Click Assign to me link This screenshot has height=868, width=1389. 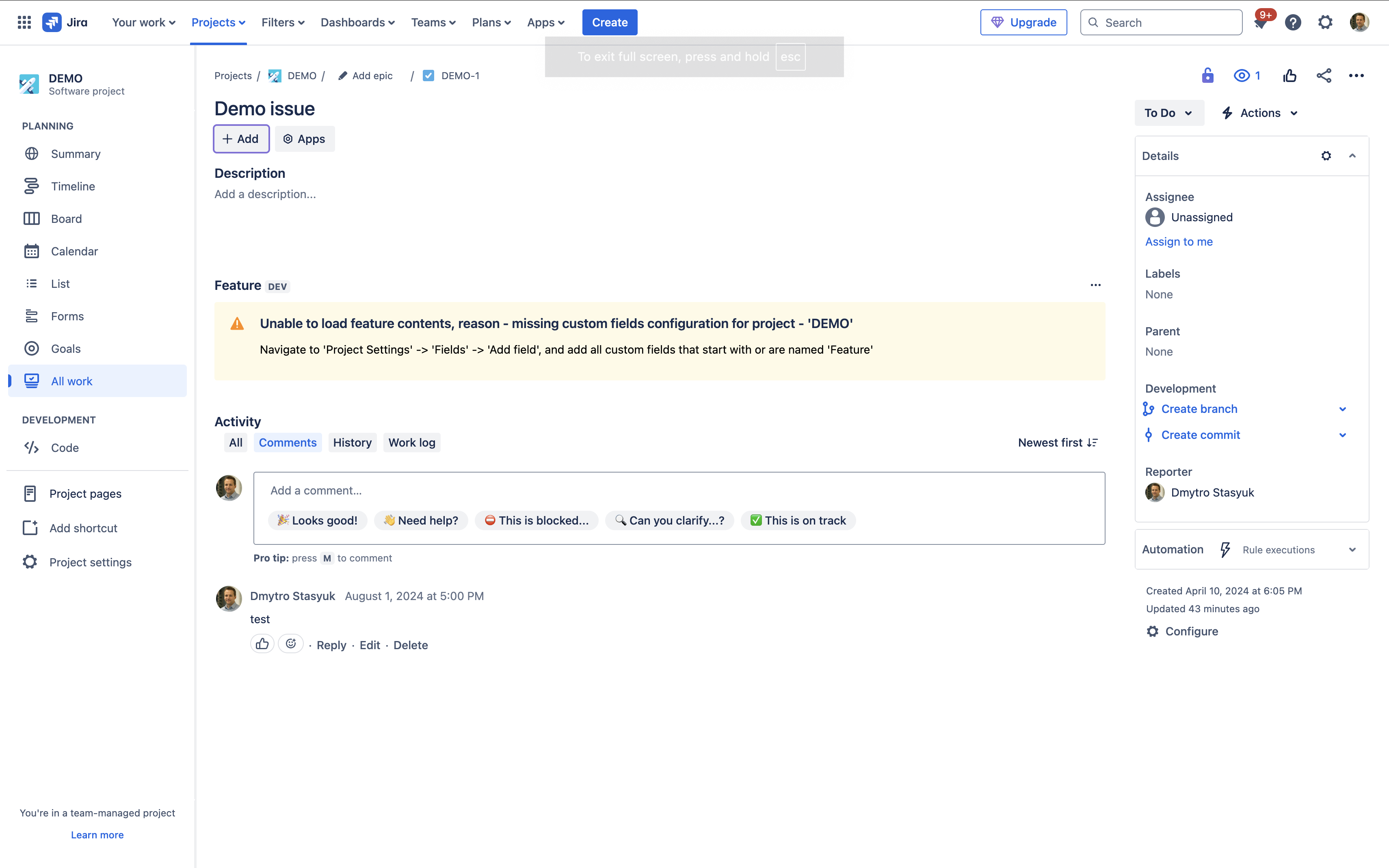click(1179, 242)
